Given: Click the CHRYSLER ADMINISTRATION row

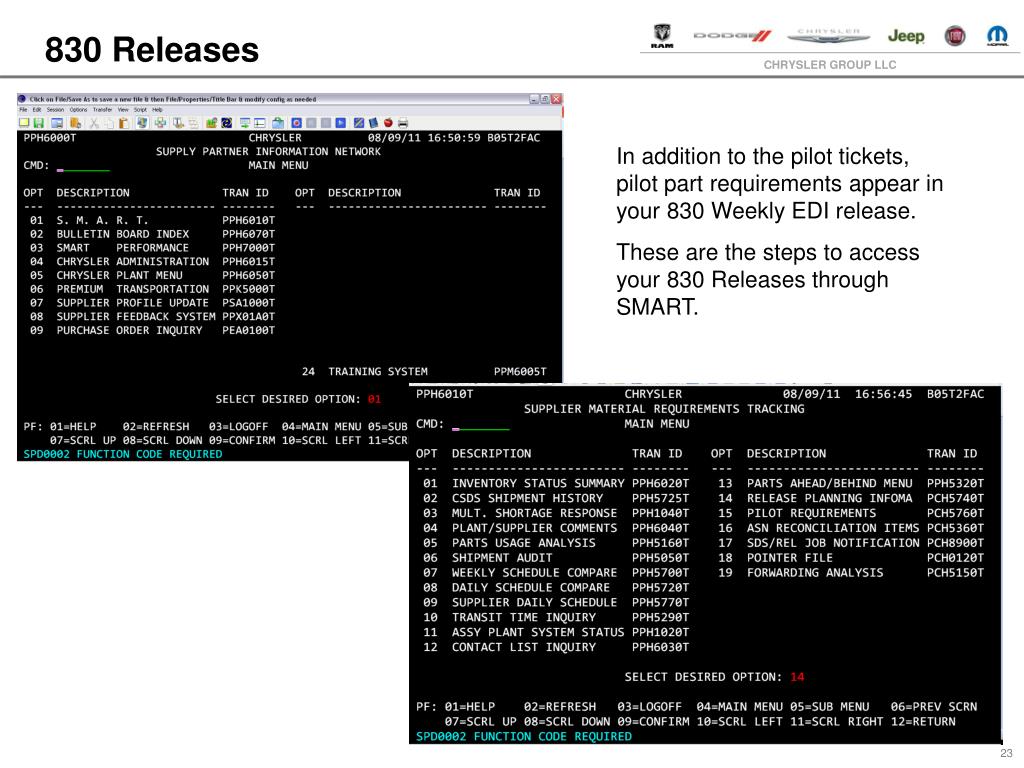Looking at the screenshot, I should coord(149,262).
